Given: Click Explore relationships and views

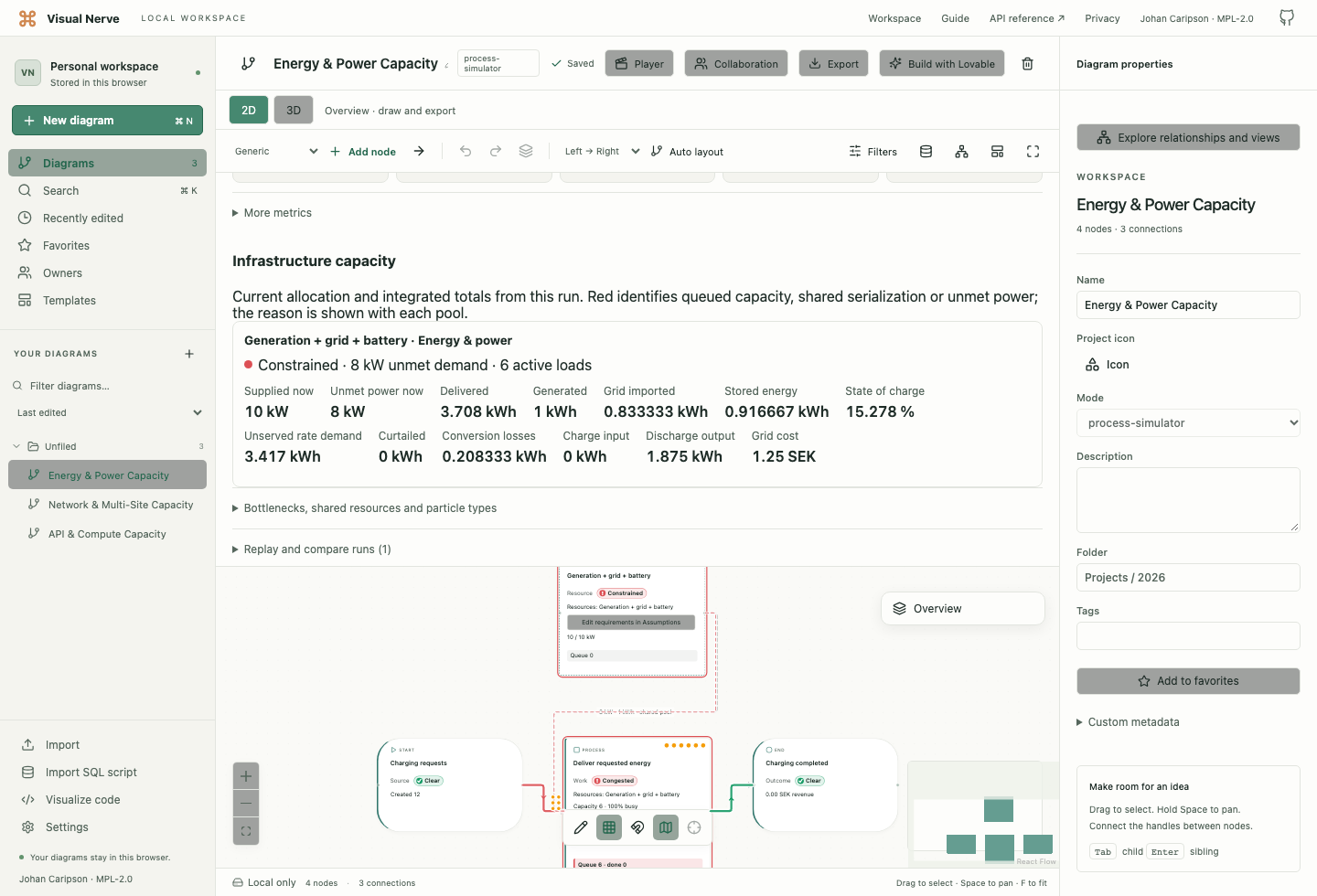Looking at the screenshot, I should (x=1188, y=138).
